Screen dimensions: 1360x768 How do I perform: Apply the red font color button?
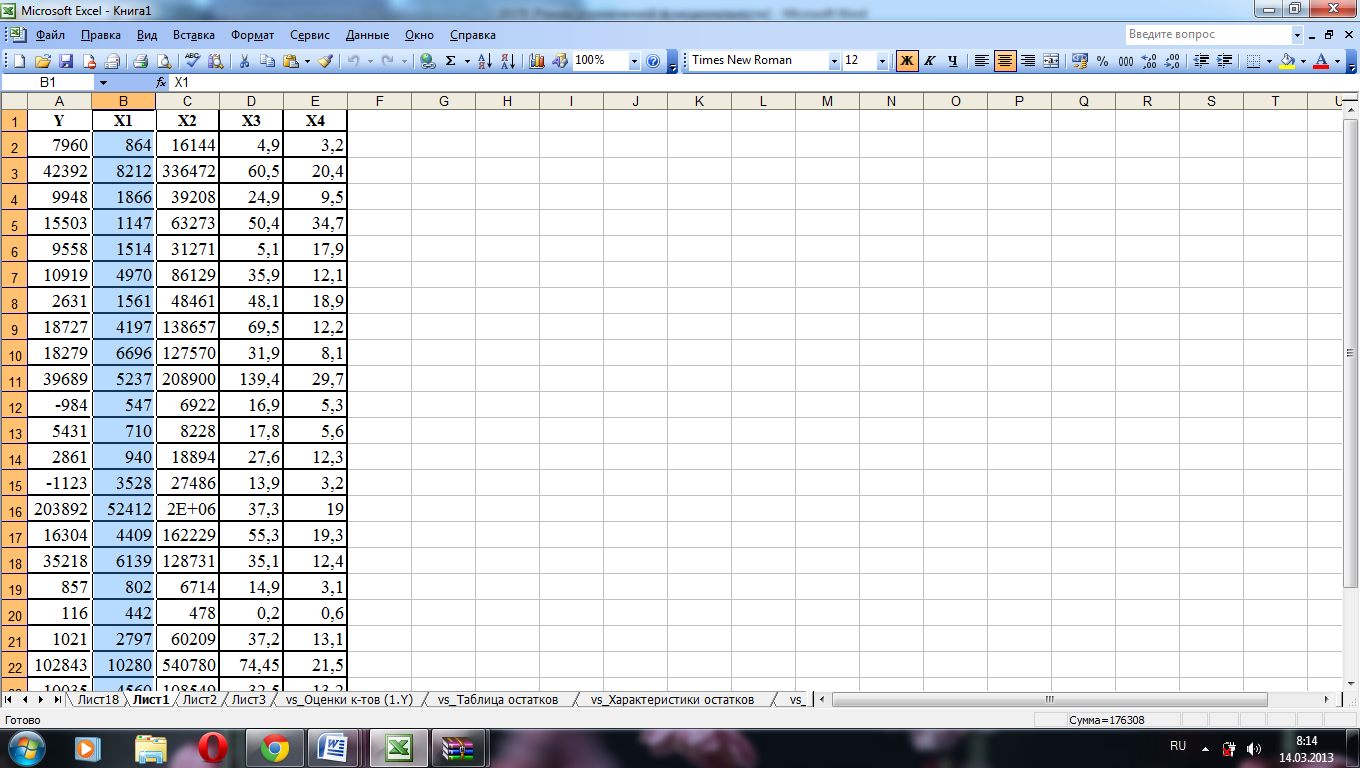tap(1322, 61)
